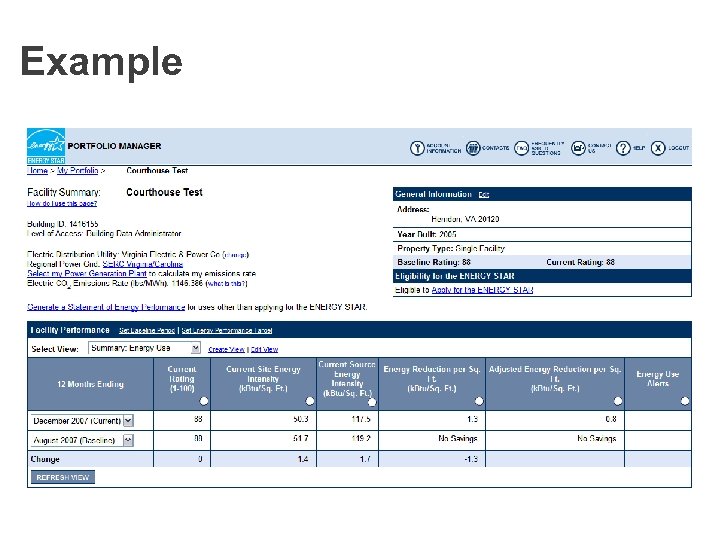
Task: Click the Energy Reduction per Sq. Ft. info circle
Action: coord(479,401)
